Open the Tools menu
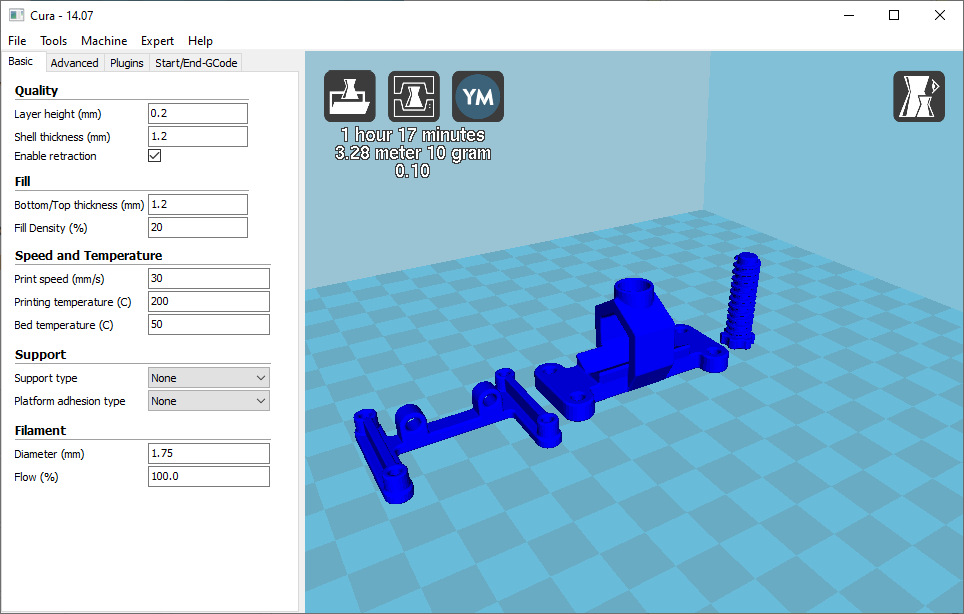 [x=53, y=41]
